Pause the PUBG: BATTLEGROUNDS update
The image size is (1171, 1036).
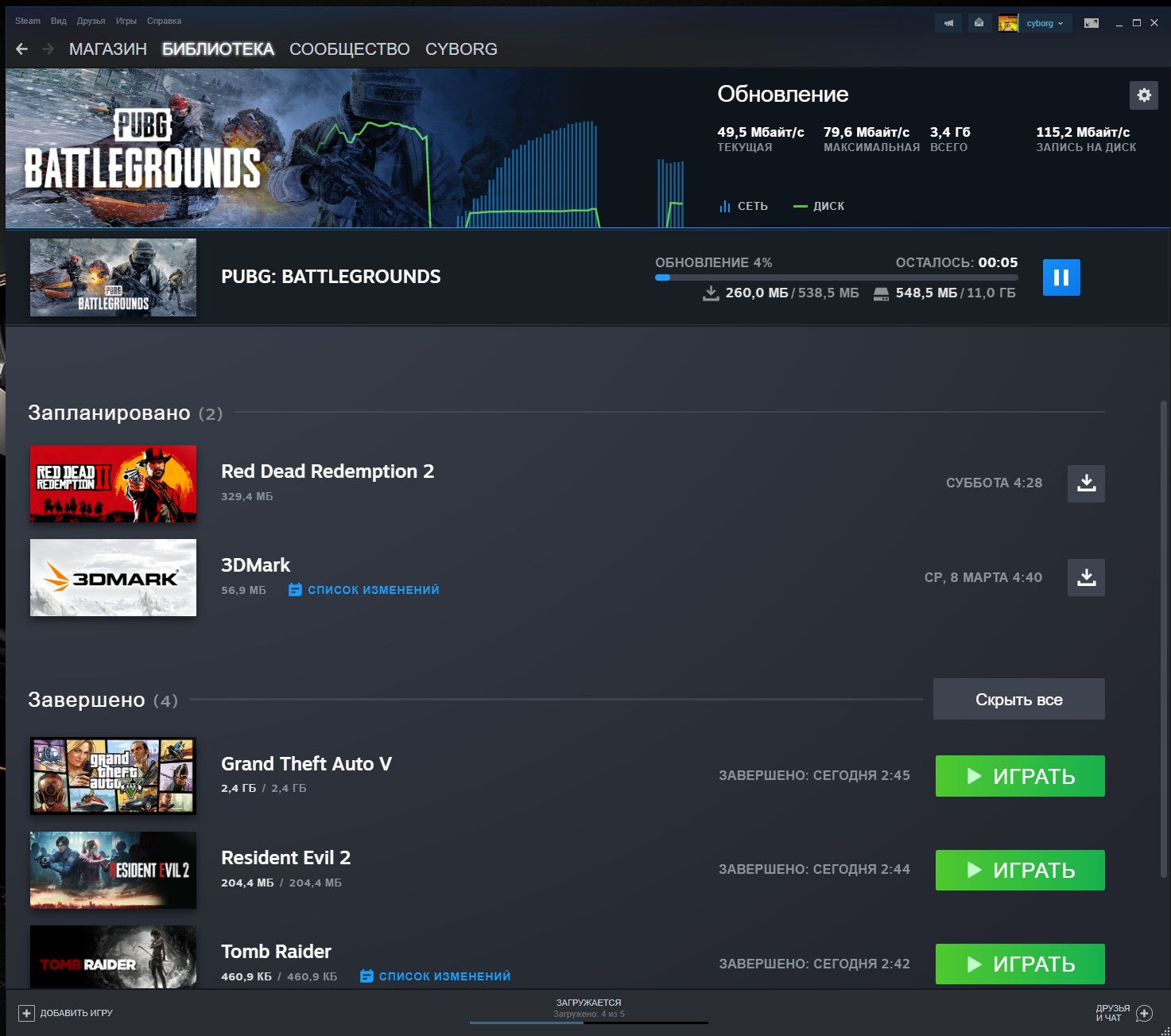point(1061,277)
